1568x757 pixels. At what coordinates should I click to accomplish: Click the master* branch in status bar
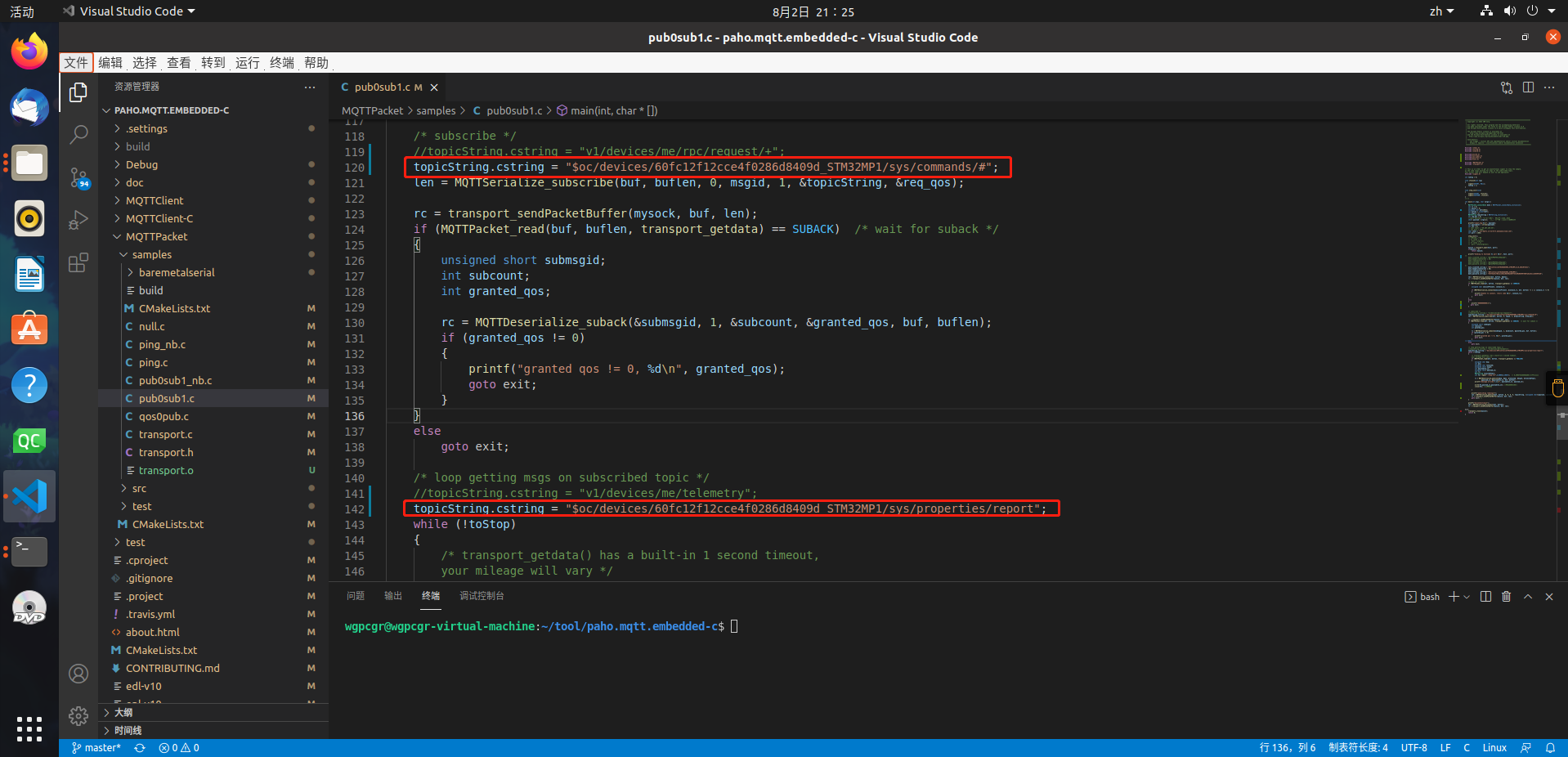coord(96,748)
